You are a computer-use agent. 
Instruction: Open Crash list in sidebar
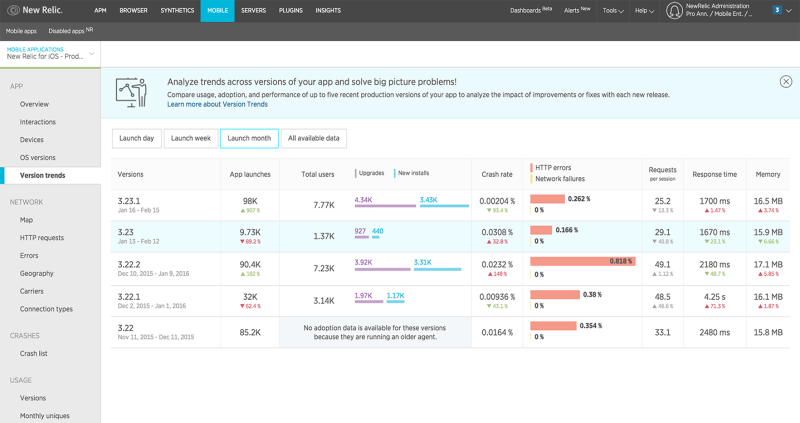click(34, 354)
